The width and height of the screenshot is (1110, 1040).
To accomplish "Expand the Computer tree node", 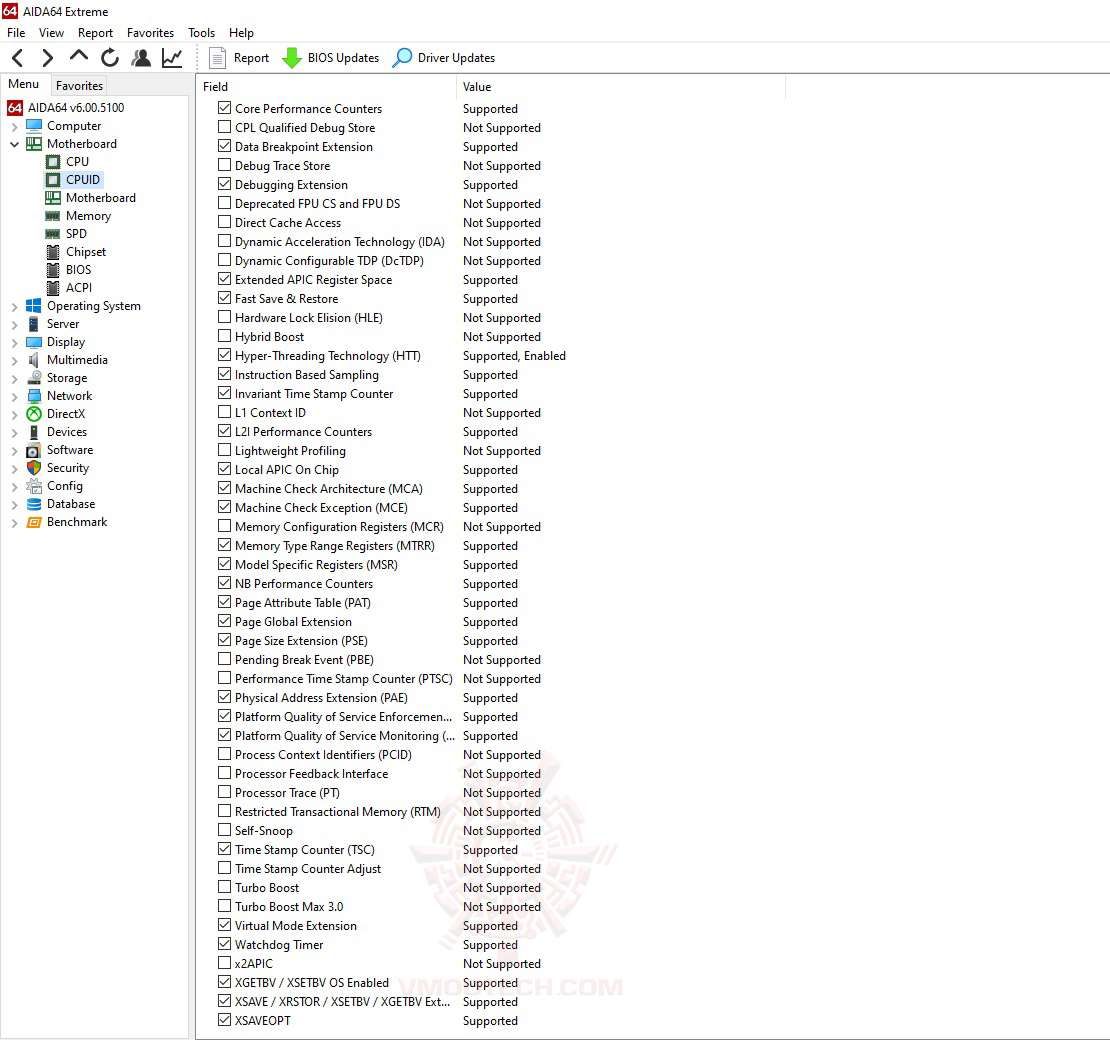I will [14, 127].
